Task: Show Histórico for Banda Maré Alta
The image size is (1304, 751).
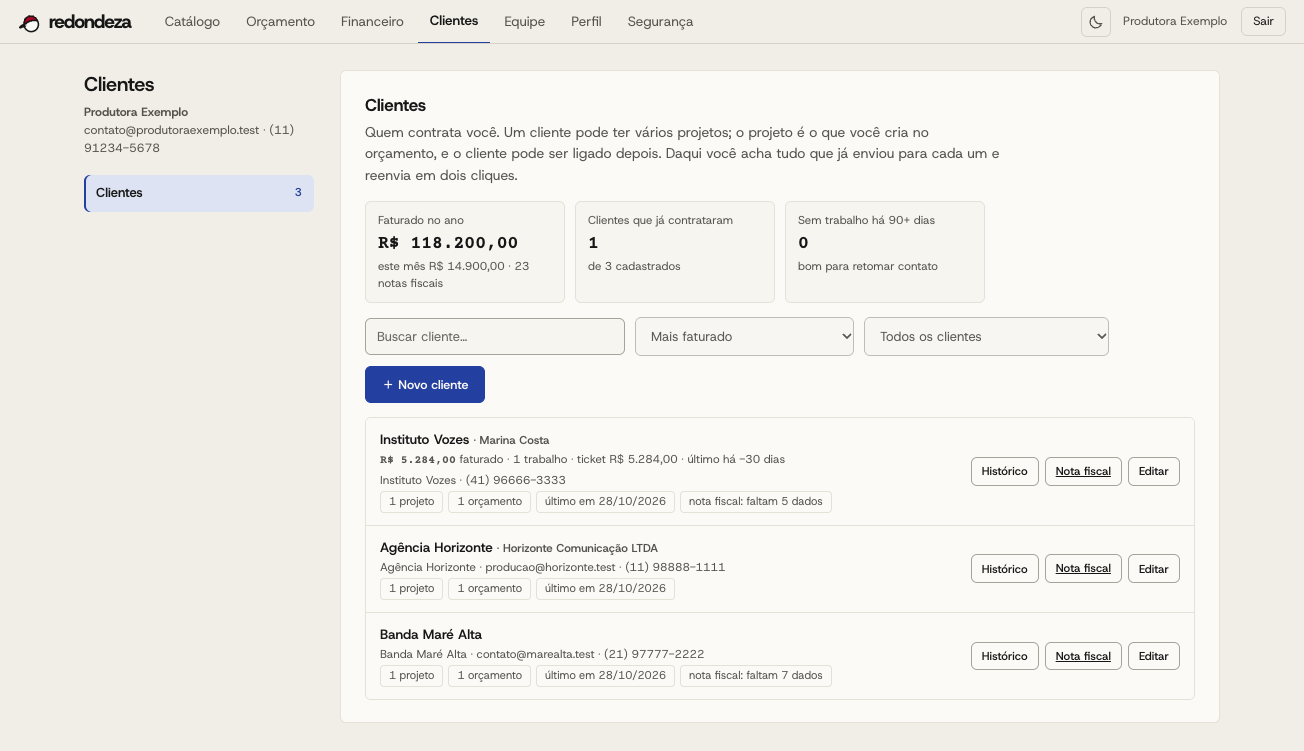Action: point(1004,656)
